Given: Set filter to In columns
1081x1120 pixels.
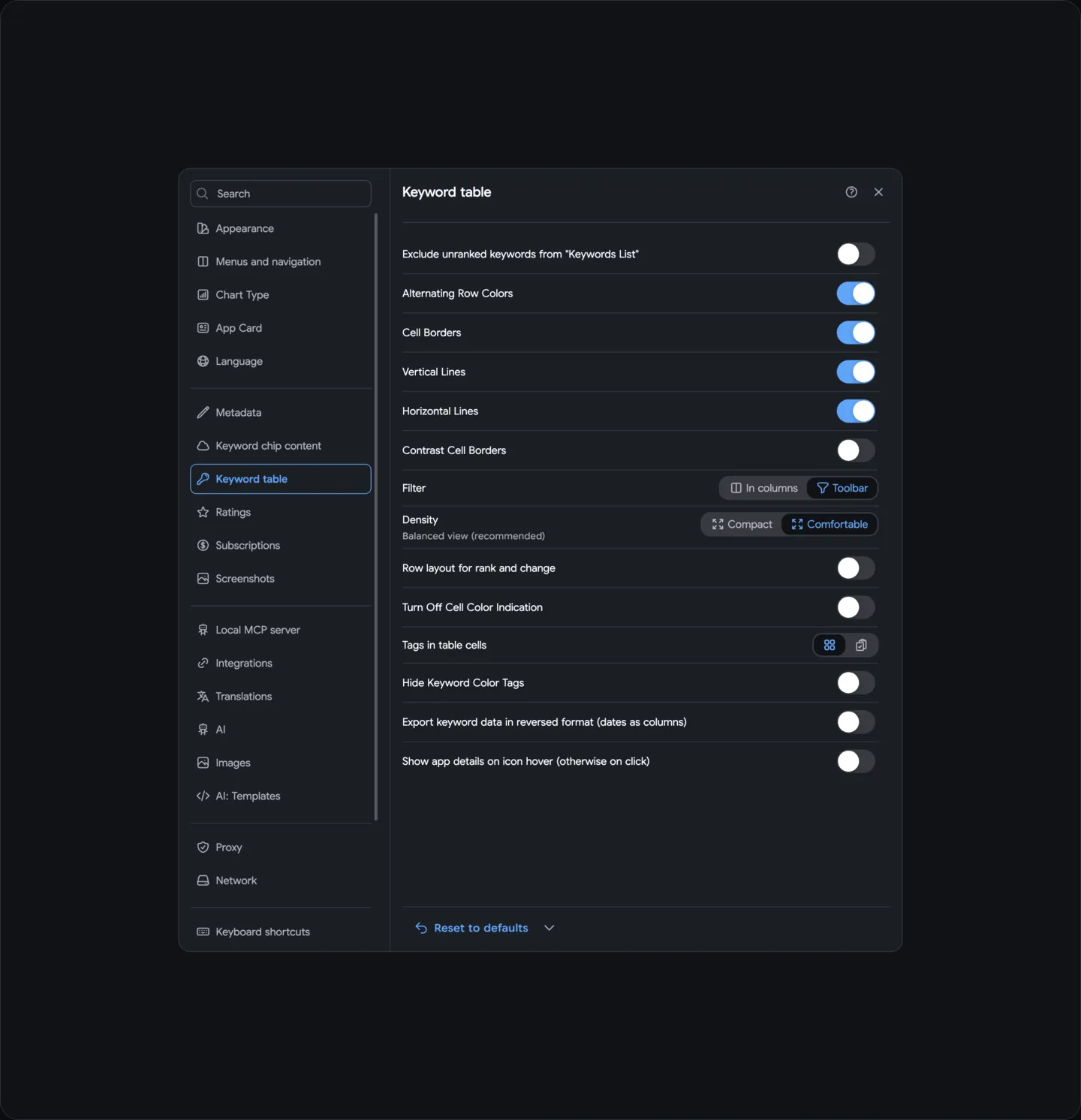Looking at the screenshot, I should 763,488.
